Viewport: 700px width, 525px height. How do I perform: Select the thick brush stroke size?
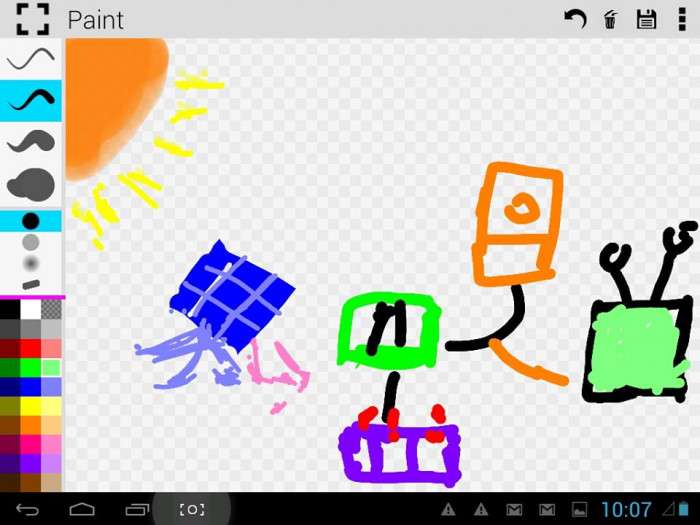point(31,142)
